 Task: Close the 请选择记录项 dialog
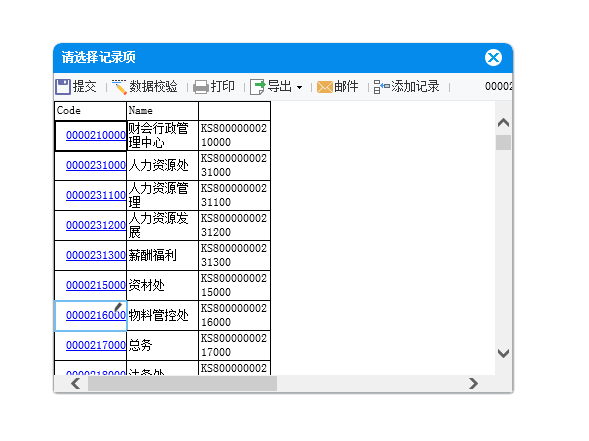493,57
